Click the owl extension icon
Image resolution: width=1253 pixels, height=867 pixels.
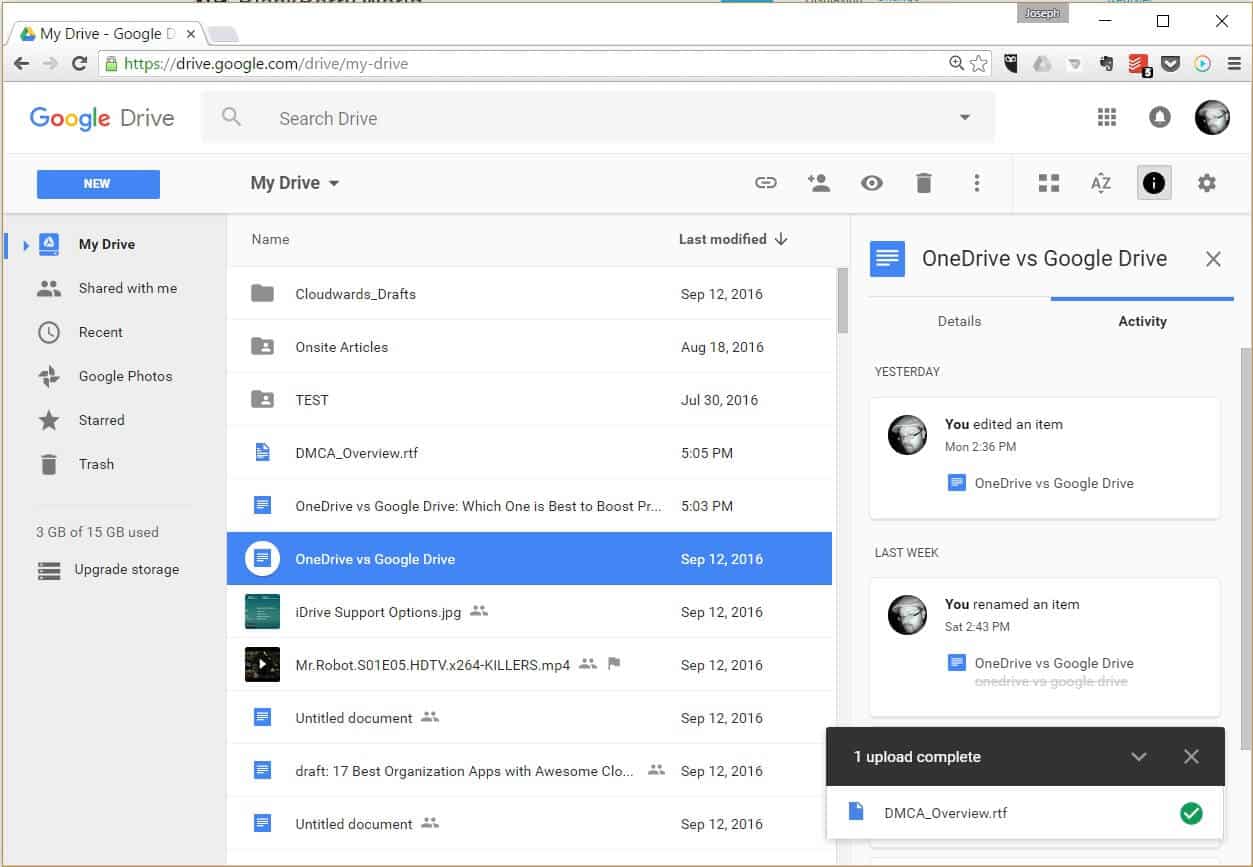click(x=1011, y=63)
